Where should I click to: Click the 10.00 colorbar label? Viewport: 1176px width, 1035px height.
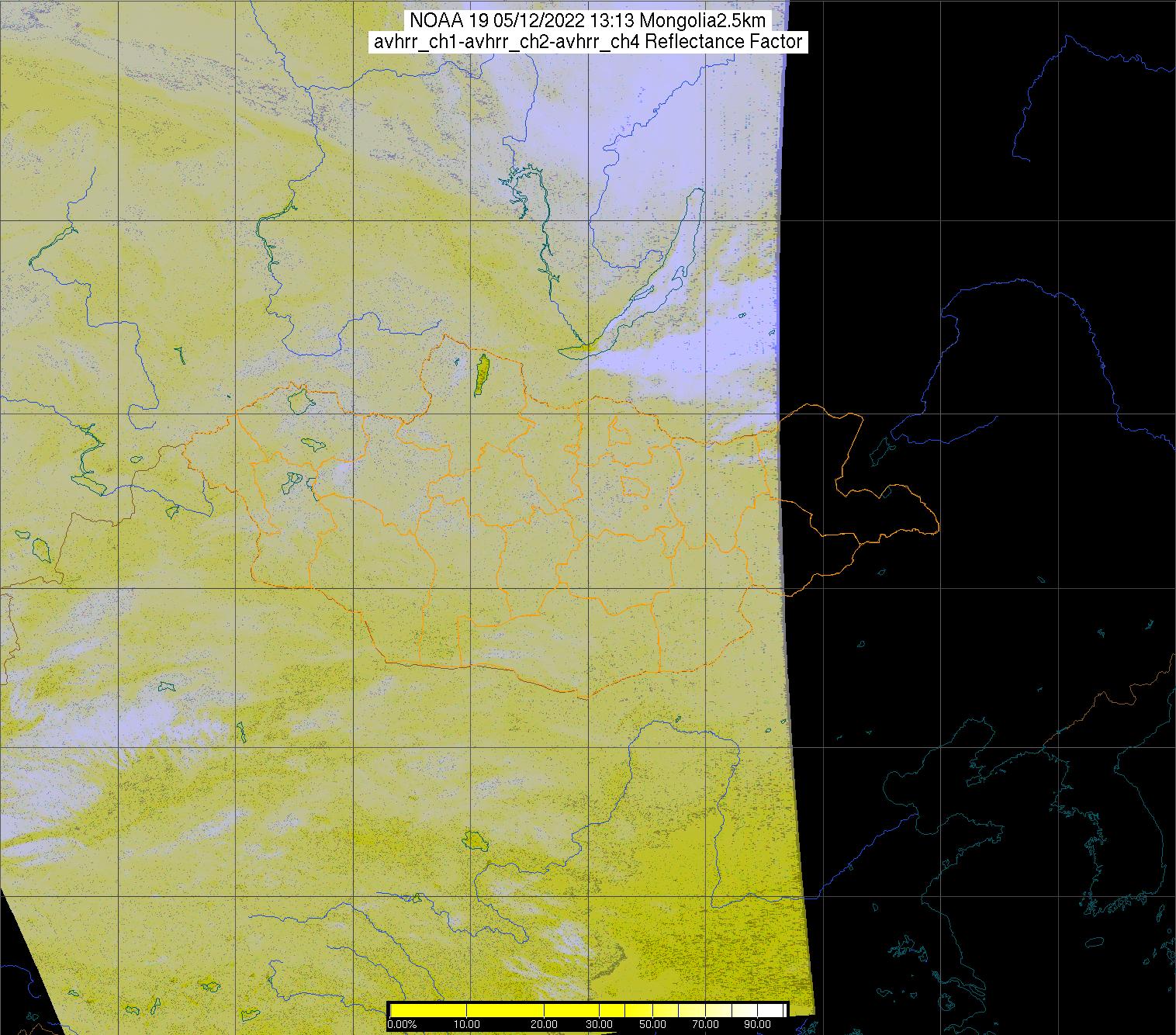pos(466,1025)
